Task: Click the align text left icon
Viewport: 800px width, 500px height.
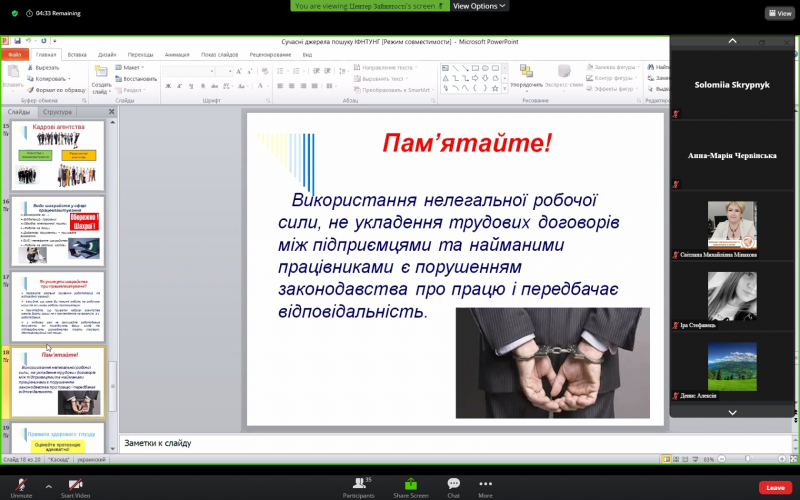Action: [x=280, y=86]
